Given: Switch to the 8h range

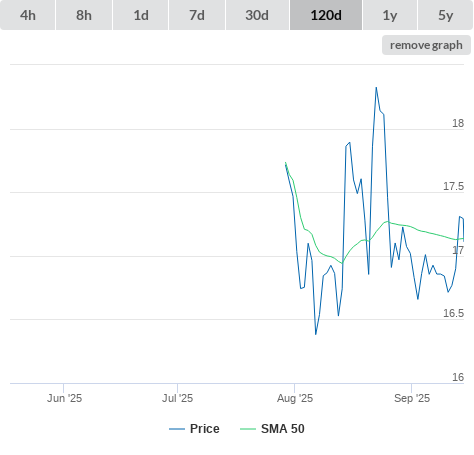Looking at the screenshot, I should pos(84,15).
